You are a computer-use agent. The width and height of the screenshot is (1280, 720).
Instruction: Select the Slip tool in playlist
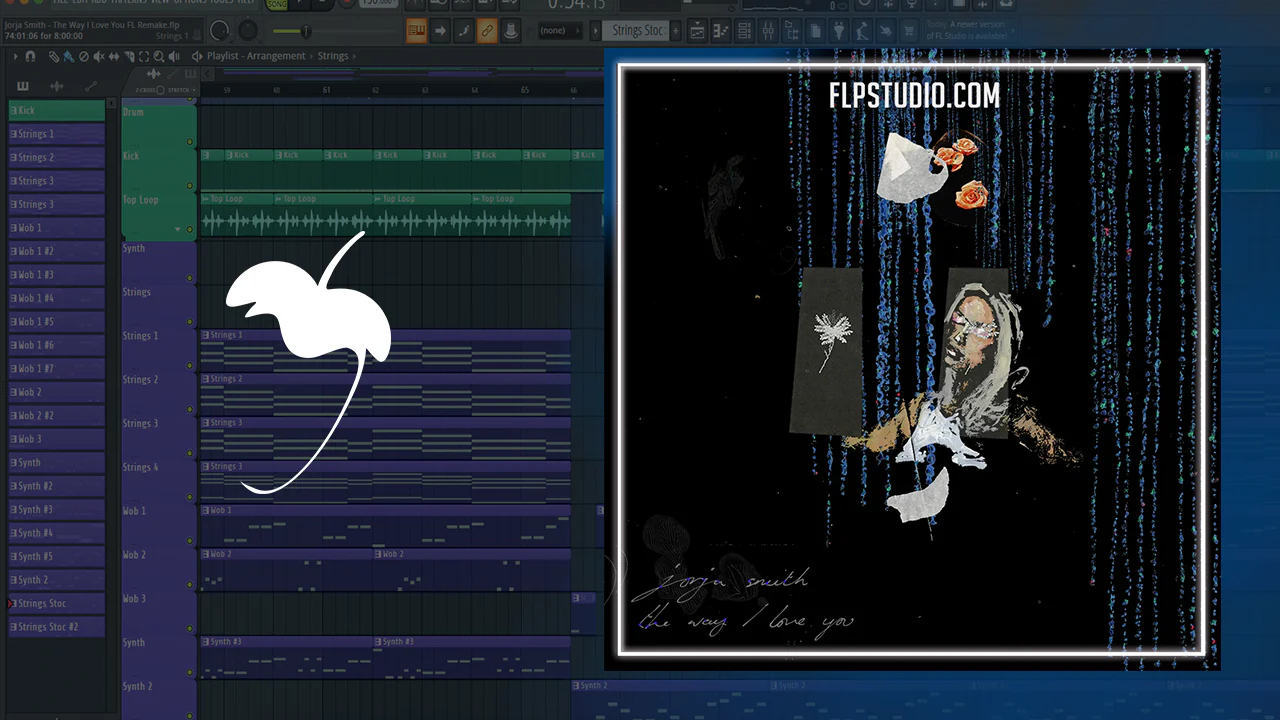114,56
